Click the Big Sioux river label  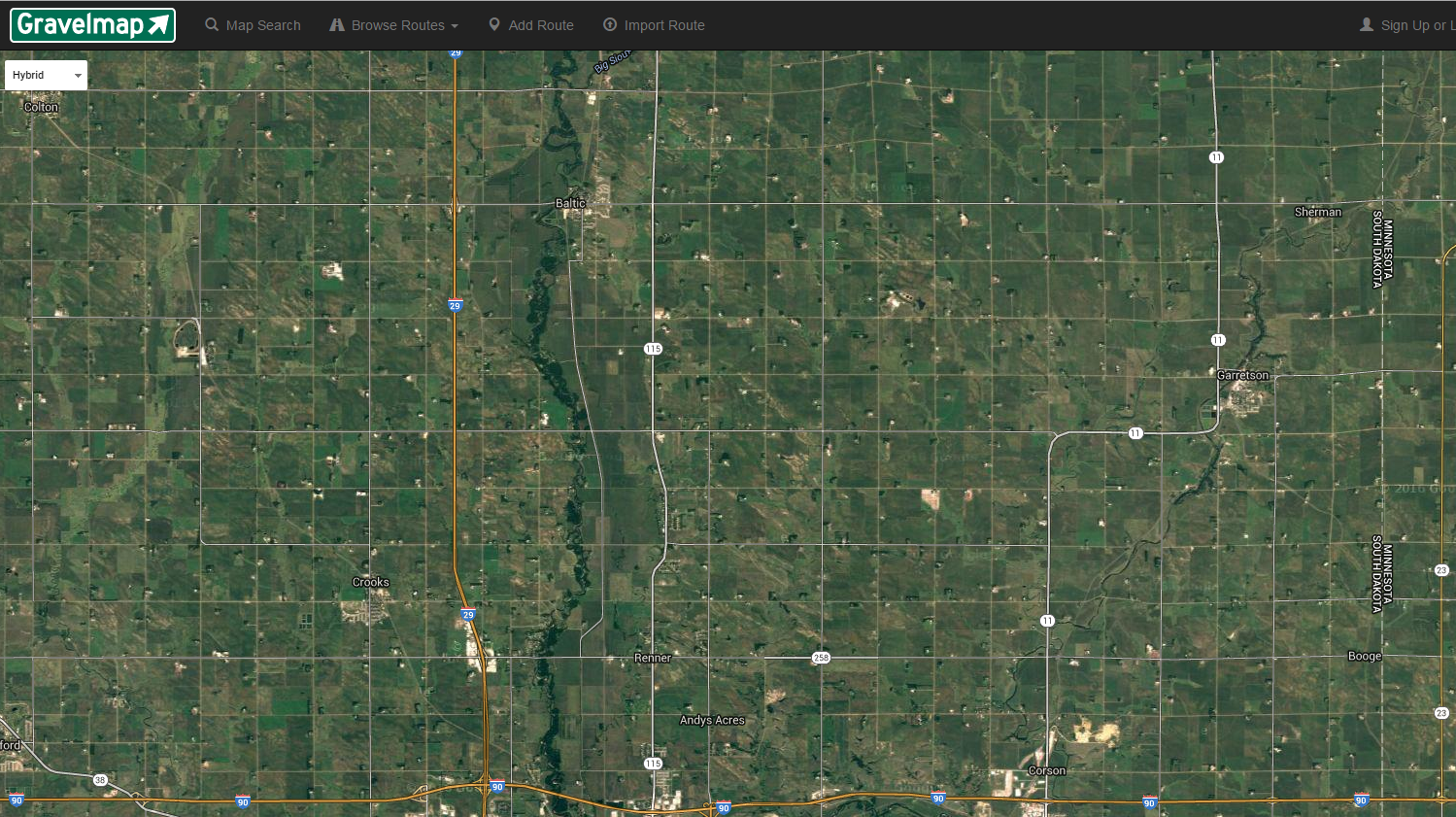coord(612,61)
